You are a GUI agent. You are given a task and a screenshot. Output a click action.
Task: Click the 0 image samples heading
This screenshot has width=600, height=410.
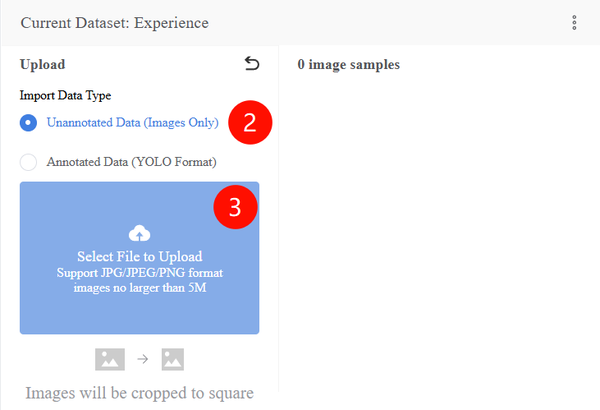[349, 64]
